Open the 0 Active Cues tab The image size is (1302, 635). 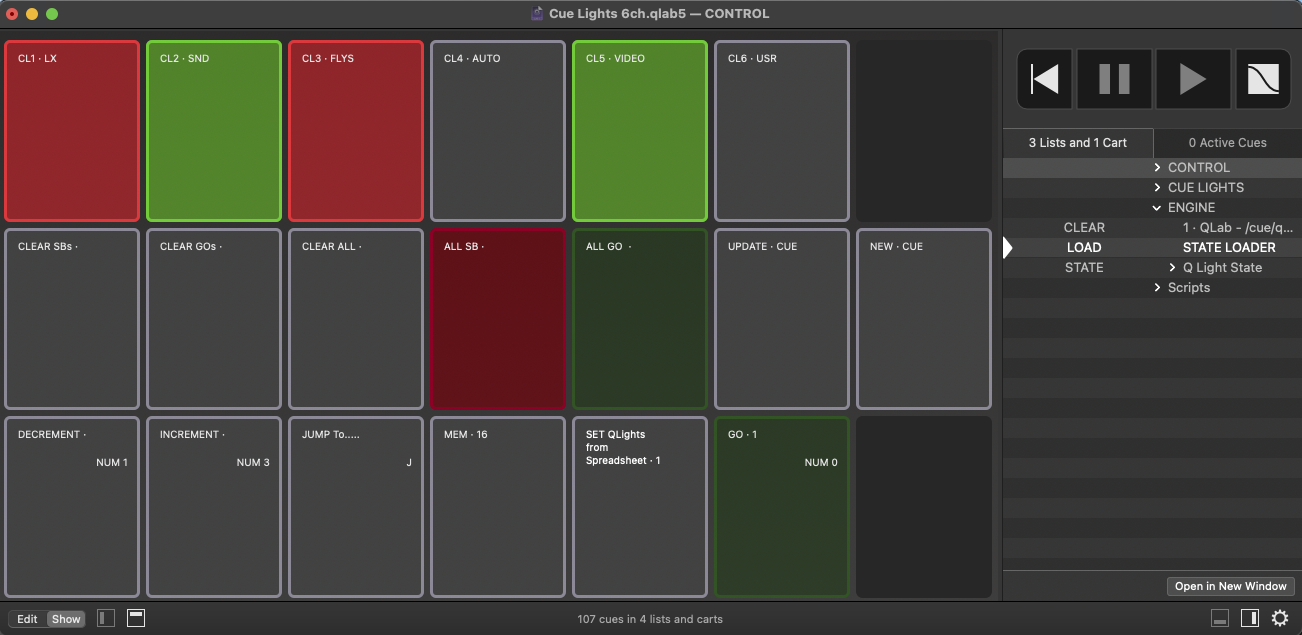[1227, 143]
